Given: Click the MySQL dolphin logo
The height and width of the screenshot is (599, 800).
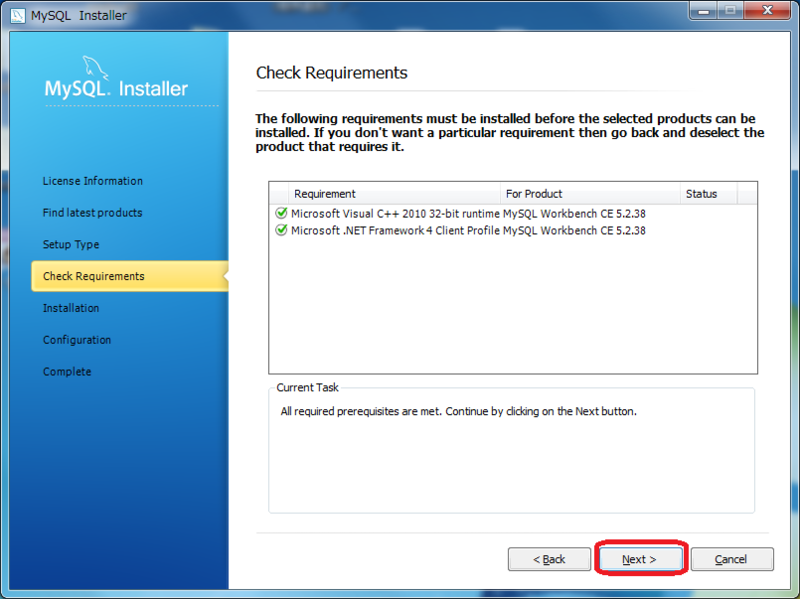Looking at the screenshot, I should point(95,67).
